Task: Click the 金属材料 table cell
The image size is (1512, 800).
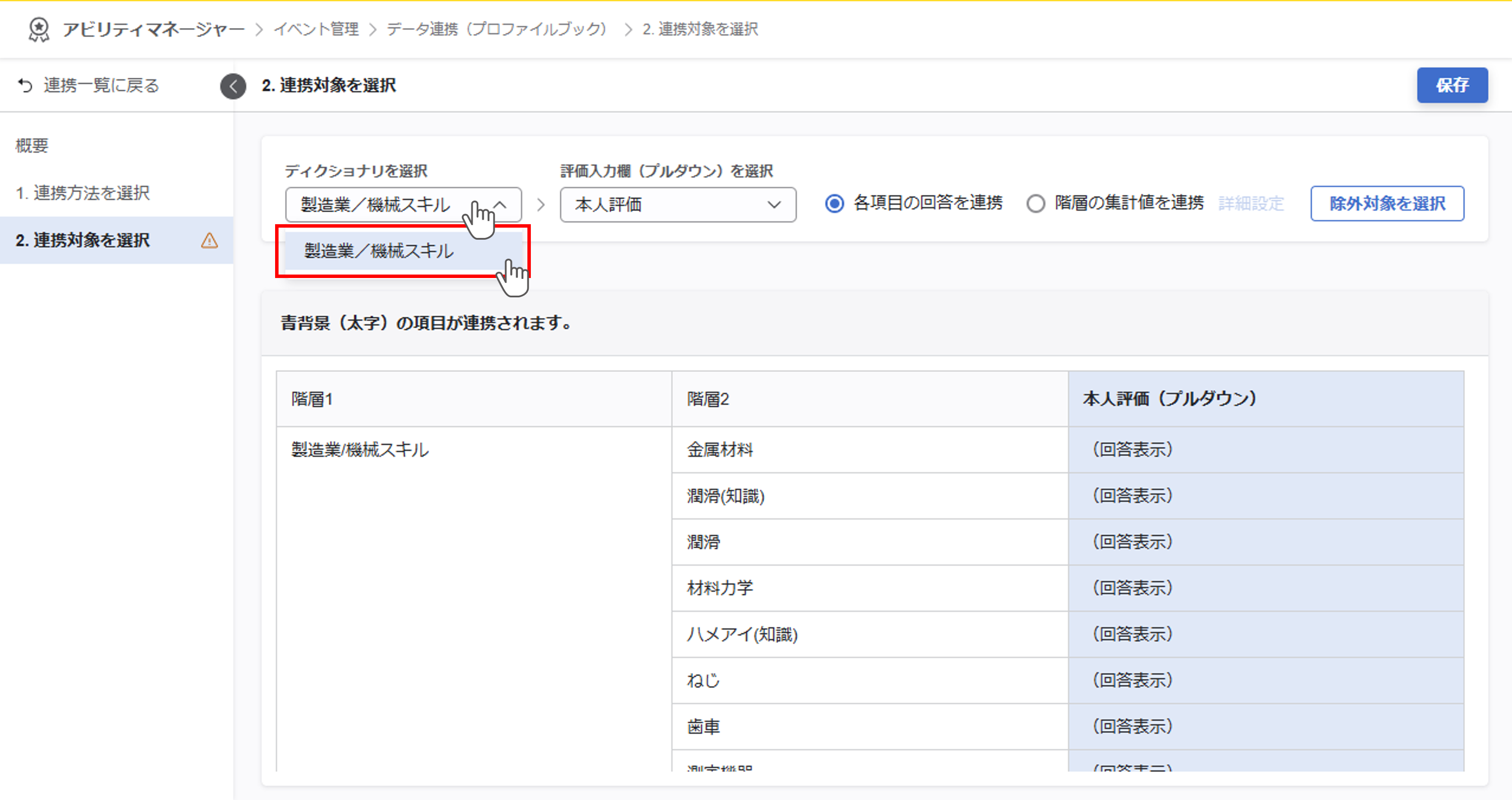Action: pos(720,450)
